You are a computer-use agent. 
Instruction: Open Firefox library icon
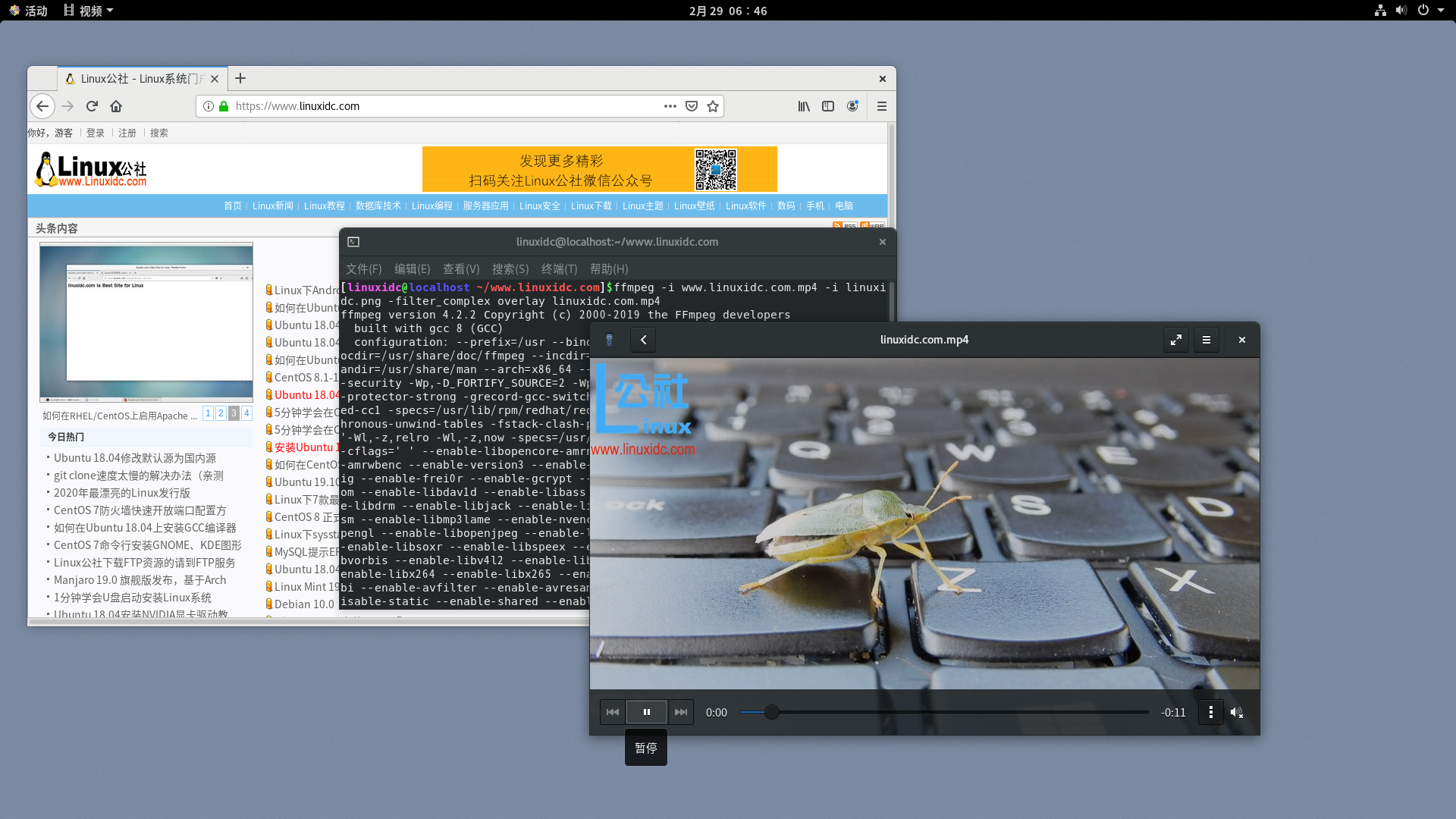tap(804, 106)
